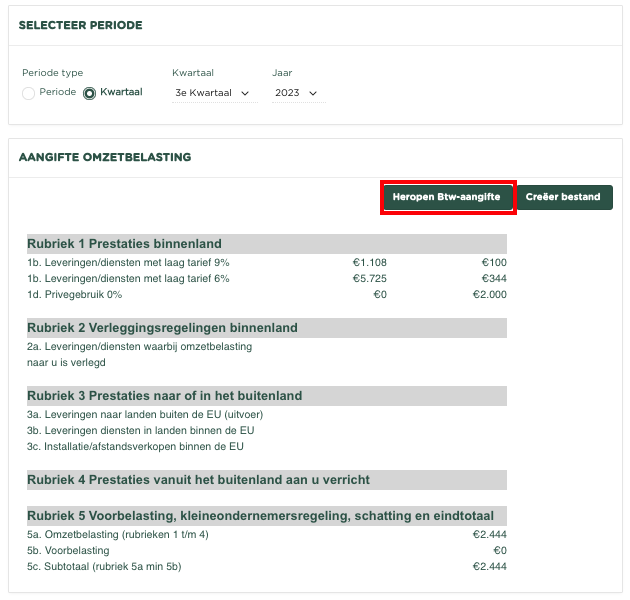This screenshot has width=630, height=600.
Task: Select the Periode radio button
Action: click(29, 93)
